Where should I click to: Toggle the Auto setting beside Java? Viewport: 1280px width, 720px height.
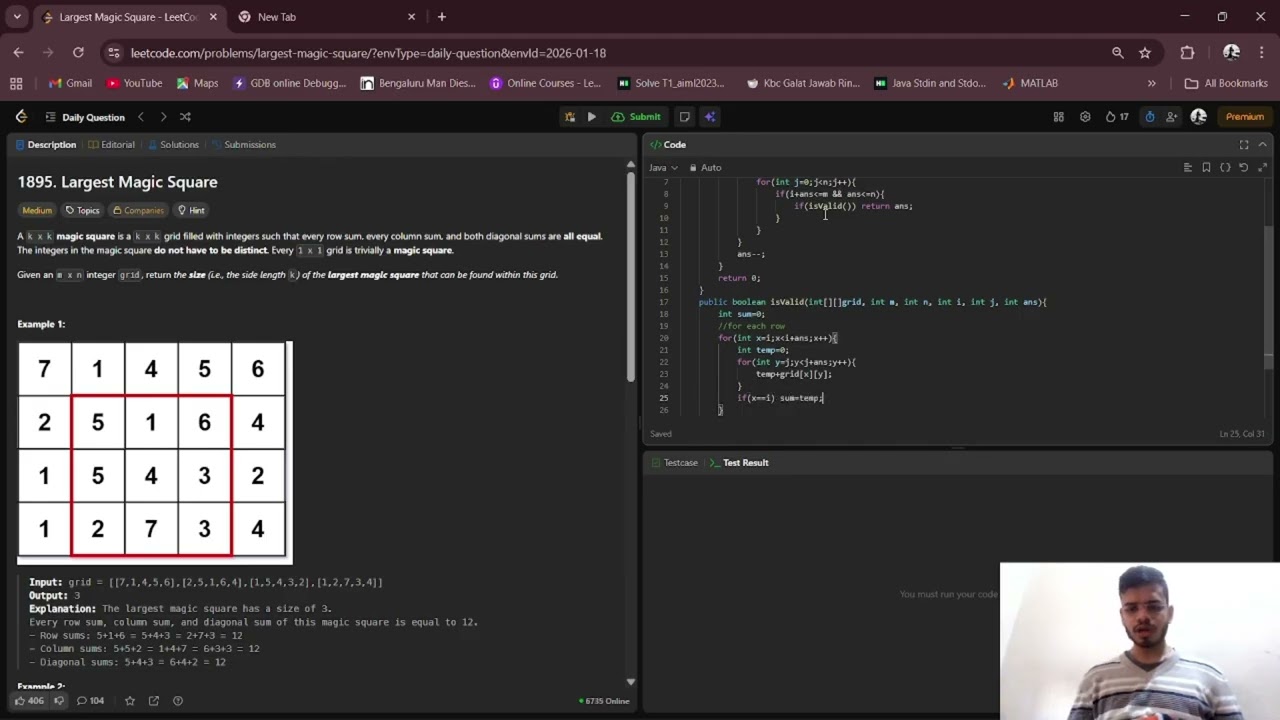click(705, 167)
